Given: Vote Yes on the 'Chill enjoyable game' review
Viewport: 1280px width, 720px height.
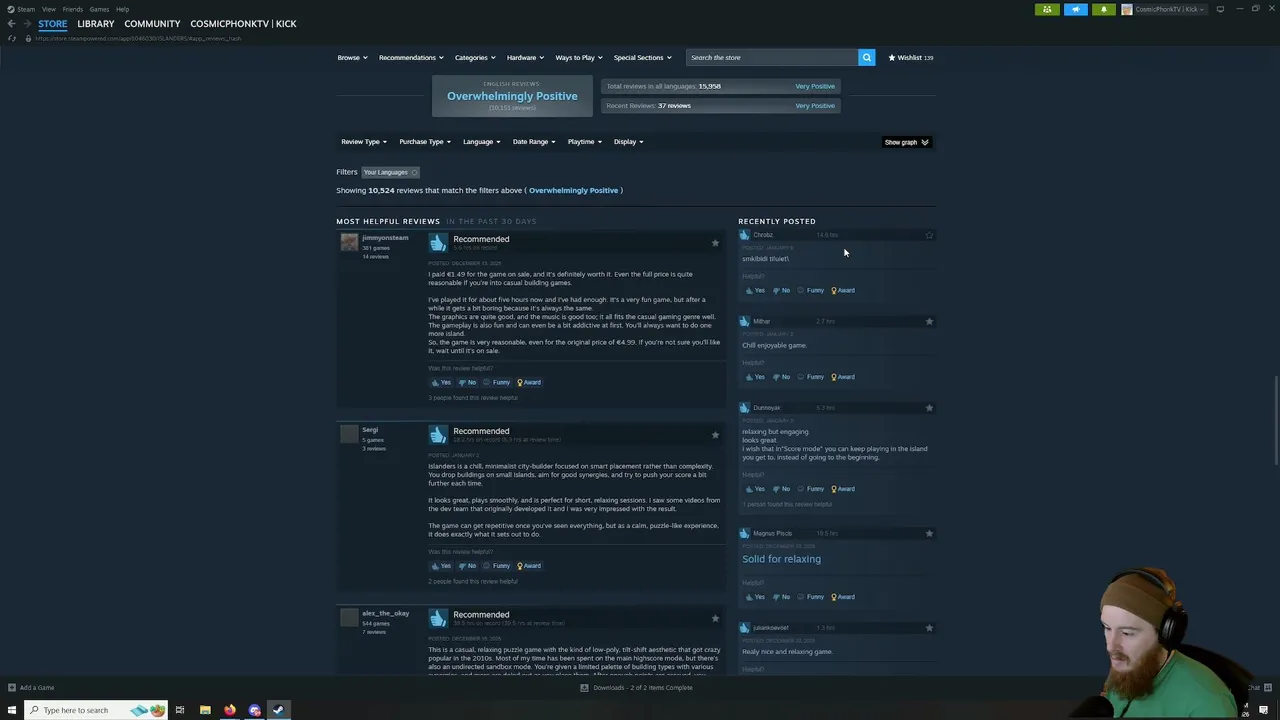Looking at the screenshot, I should pos(755,377).
